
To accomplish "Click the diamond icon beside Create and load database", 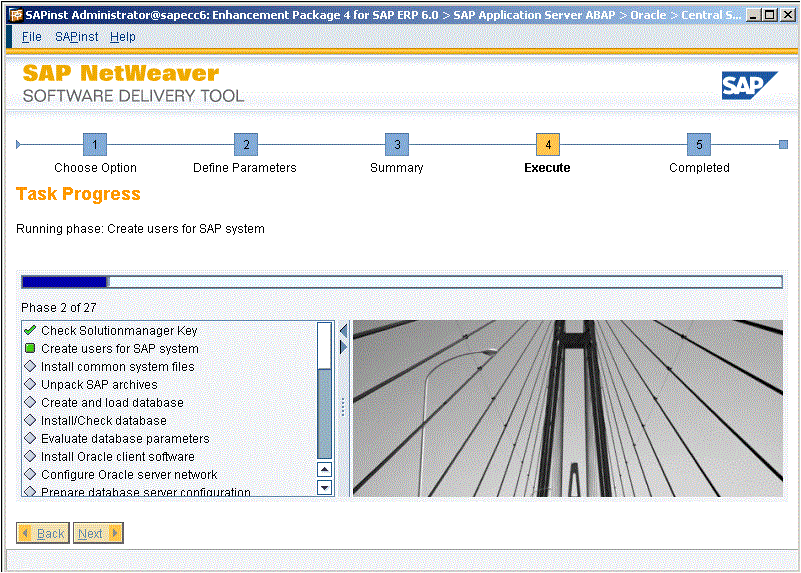I will pyautogui.click(x=30, y=403).
